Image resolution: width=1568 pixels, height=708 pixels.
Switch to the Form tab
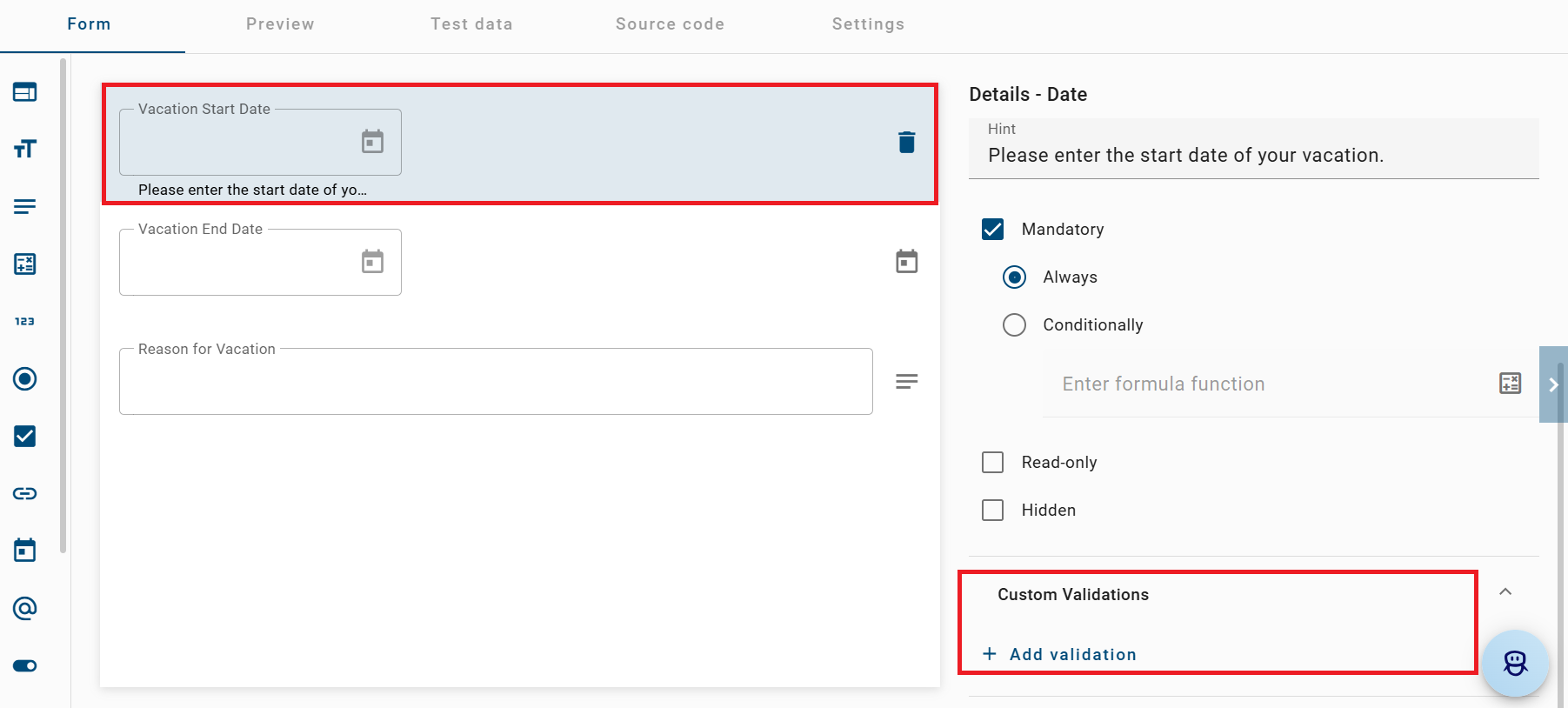pyautogui.click(x=89, y=24)
